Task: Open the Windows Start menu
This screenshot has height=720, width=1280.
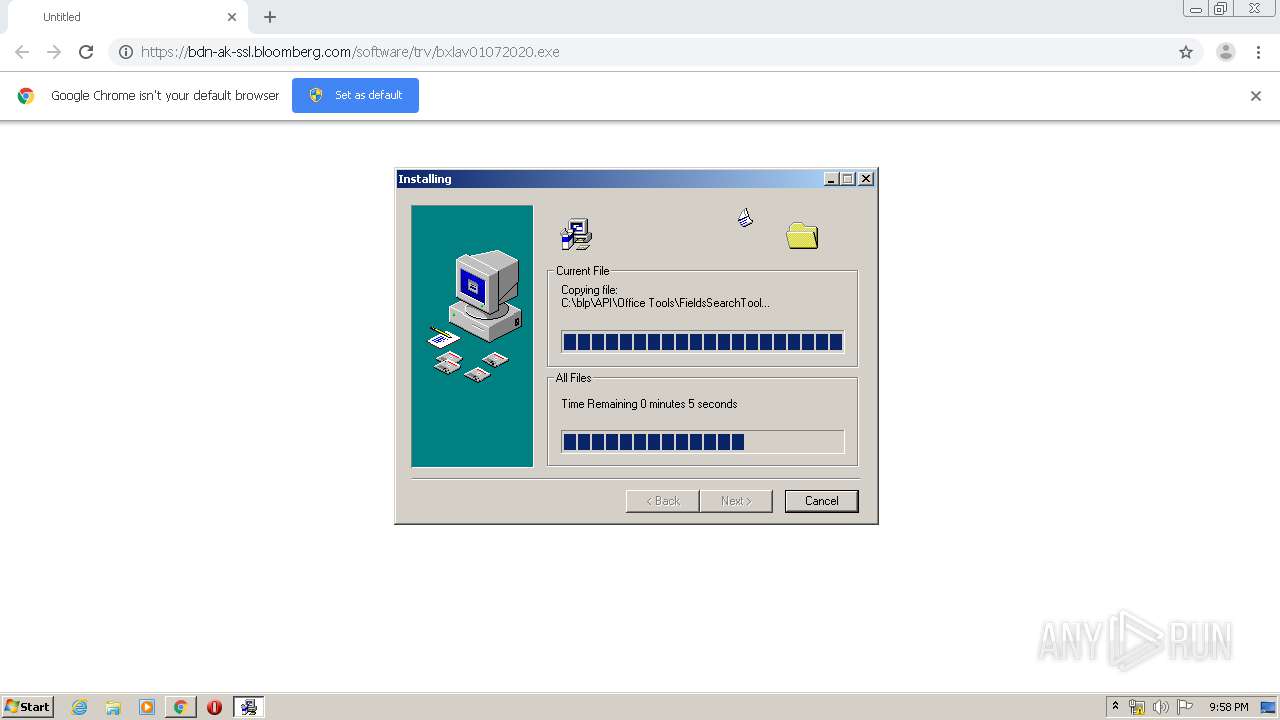Action: tap(27, 707)
